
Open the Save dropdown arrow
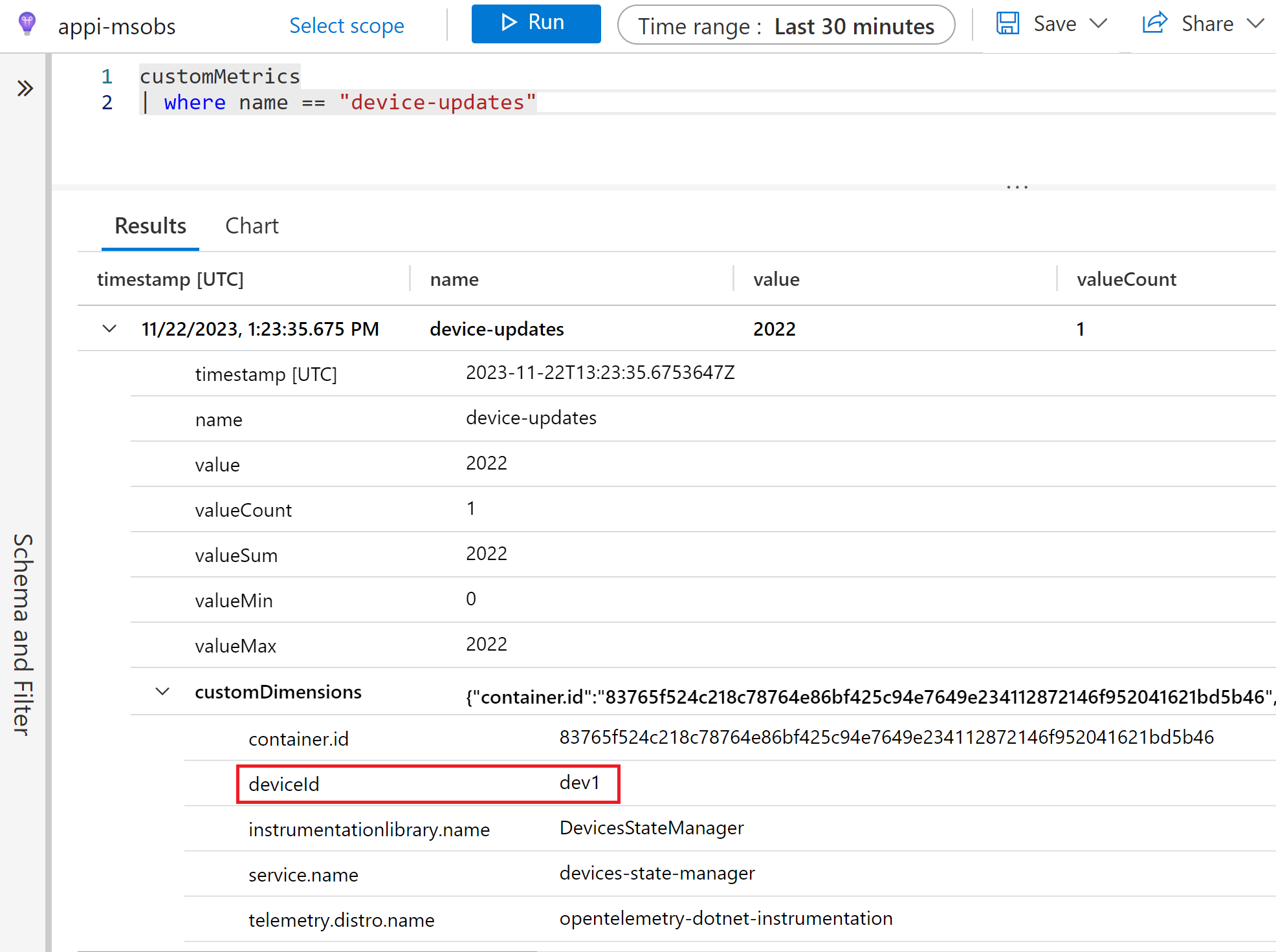click(1098, 24)
